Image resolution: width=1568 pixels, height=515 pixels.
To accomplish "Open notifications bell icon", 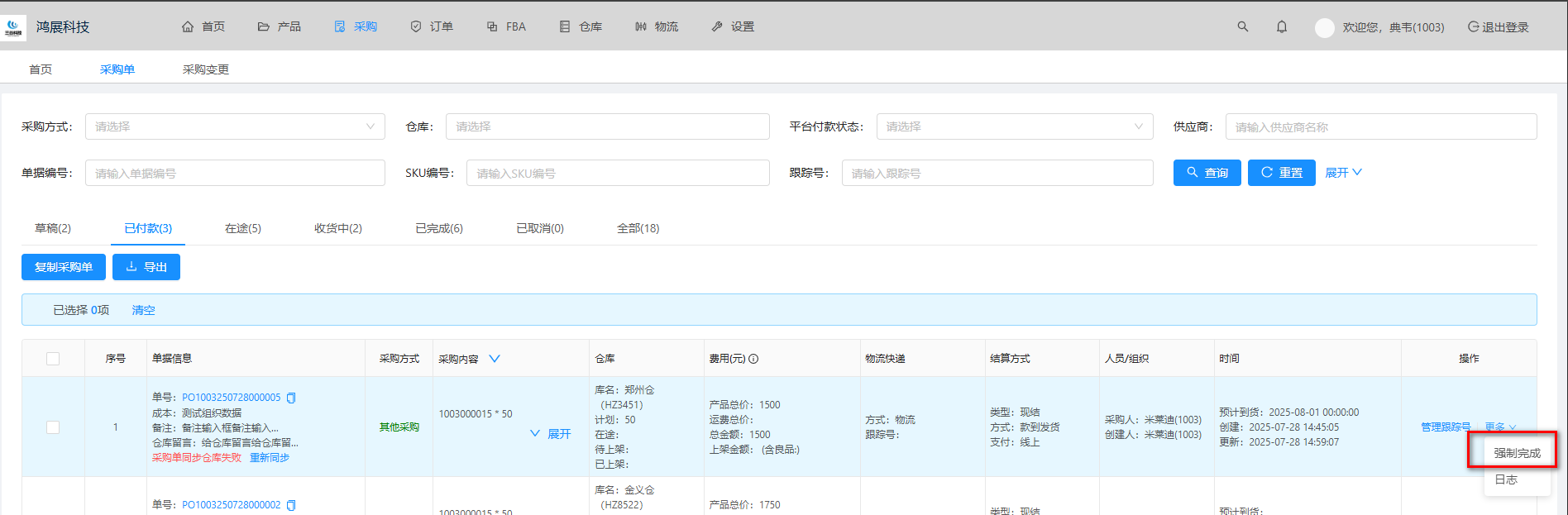I will point(1281,26).
